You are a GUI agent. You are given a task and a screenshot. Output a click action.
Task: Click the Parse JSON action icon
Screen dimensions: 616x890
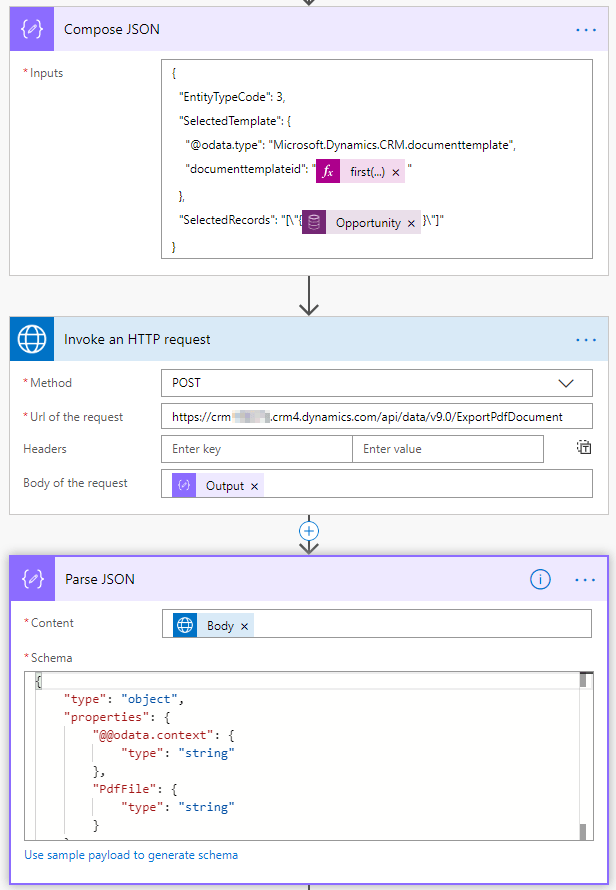pyautogui.click(x=33, y=579)
